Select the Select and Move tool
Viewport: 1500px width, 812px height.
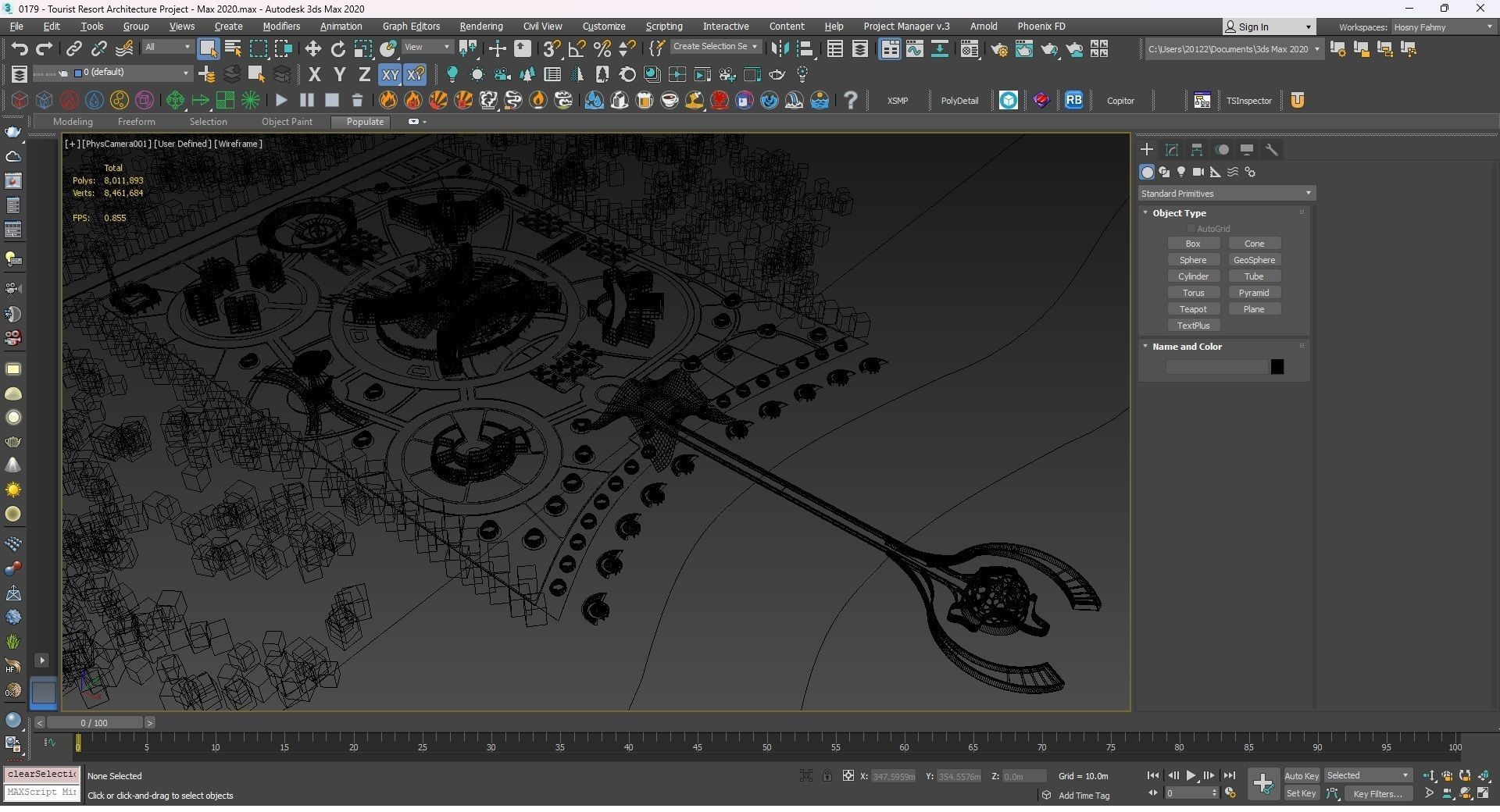(312, 48)
